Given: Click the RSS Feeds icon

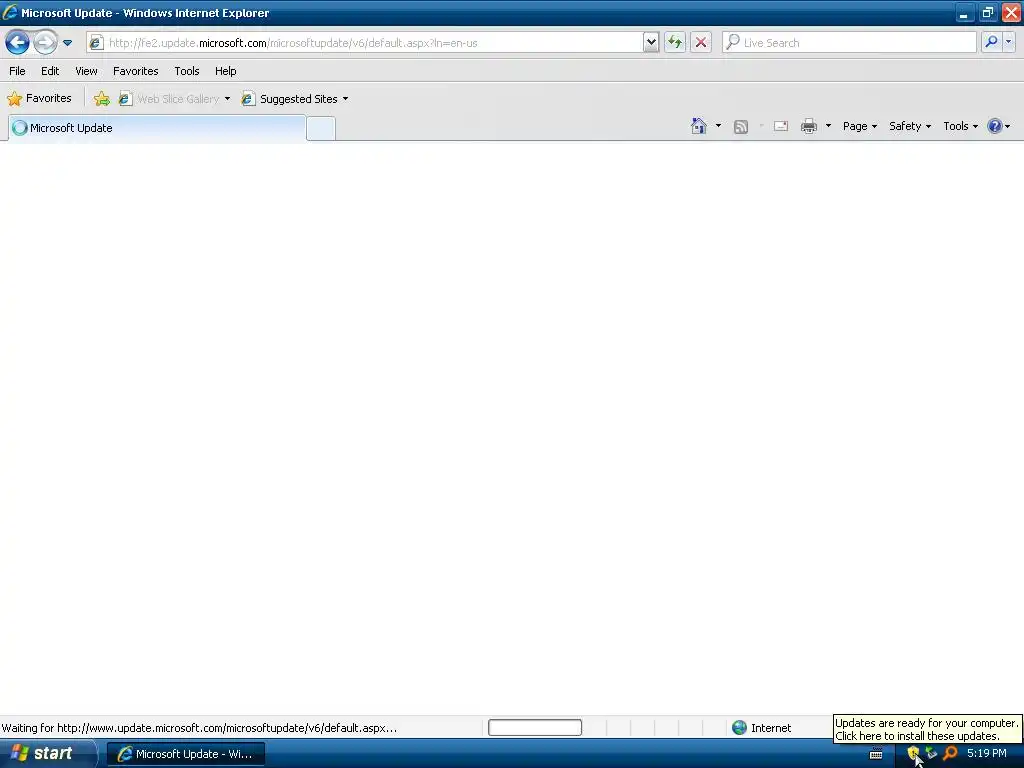Looking at the screenshot, I should point(741,127).
